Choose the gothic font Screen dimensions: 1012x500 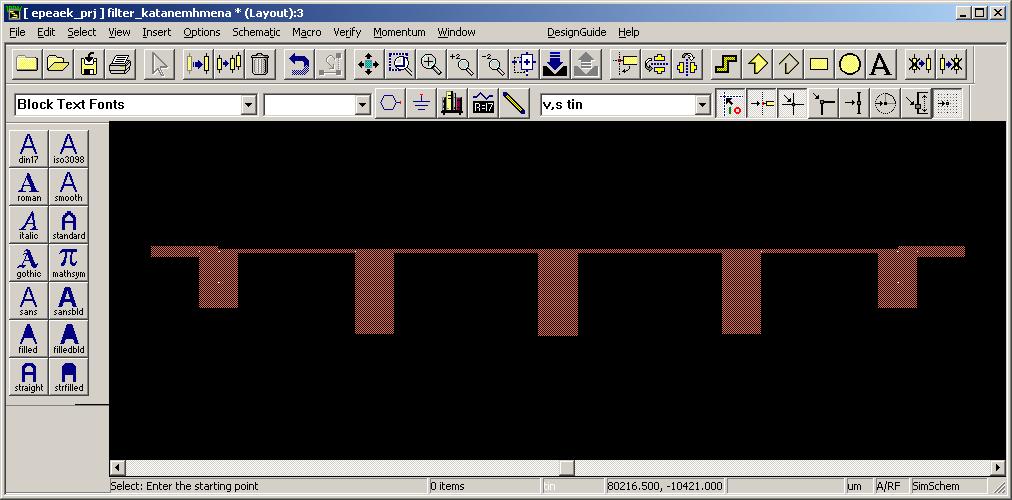29,263
